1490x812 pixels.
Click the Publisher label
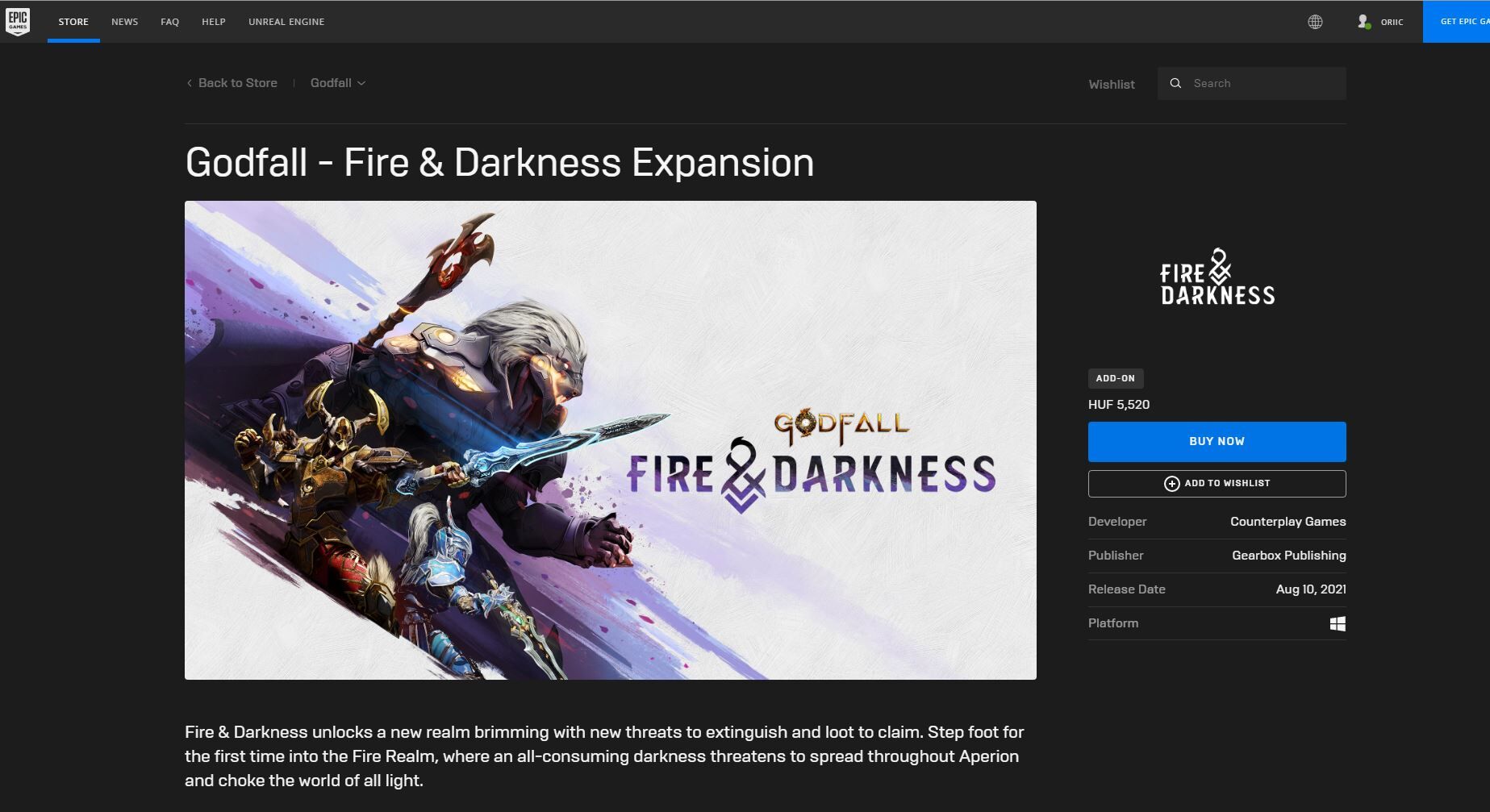(1116, 556)
